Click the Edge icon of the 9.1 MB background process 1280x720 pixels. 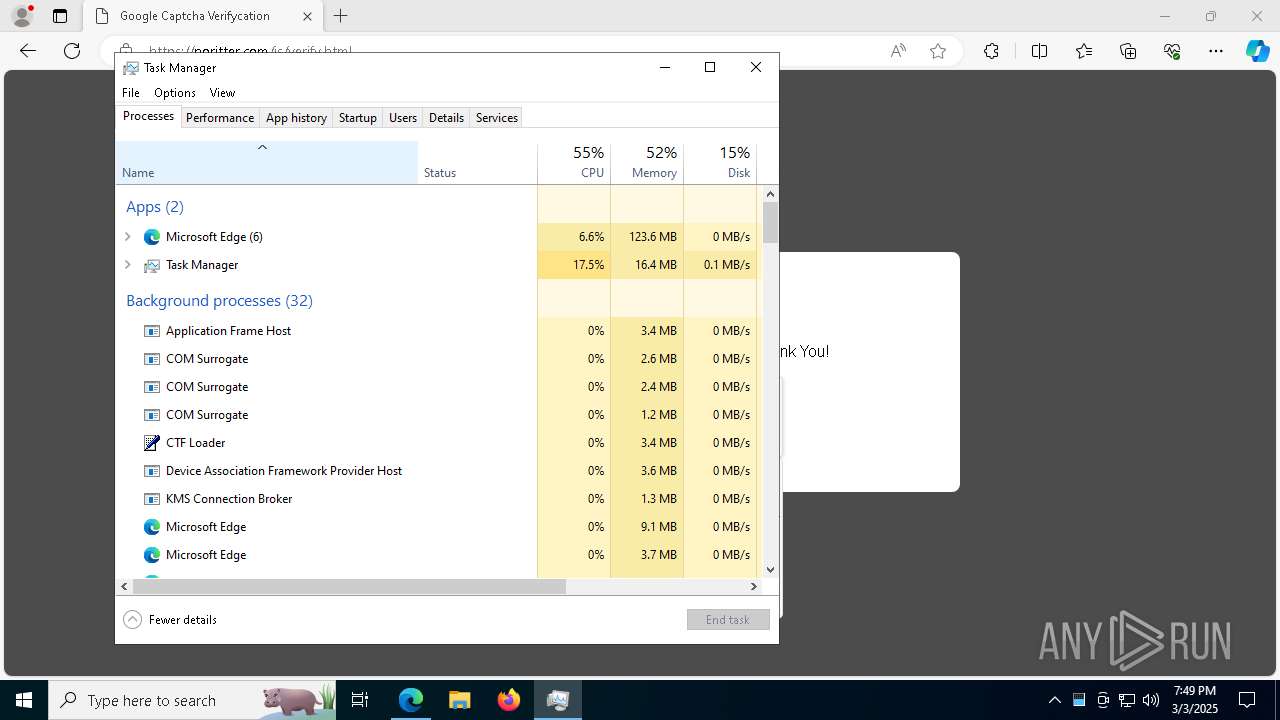pos(152,527)
